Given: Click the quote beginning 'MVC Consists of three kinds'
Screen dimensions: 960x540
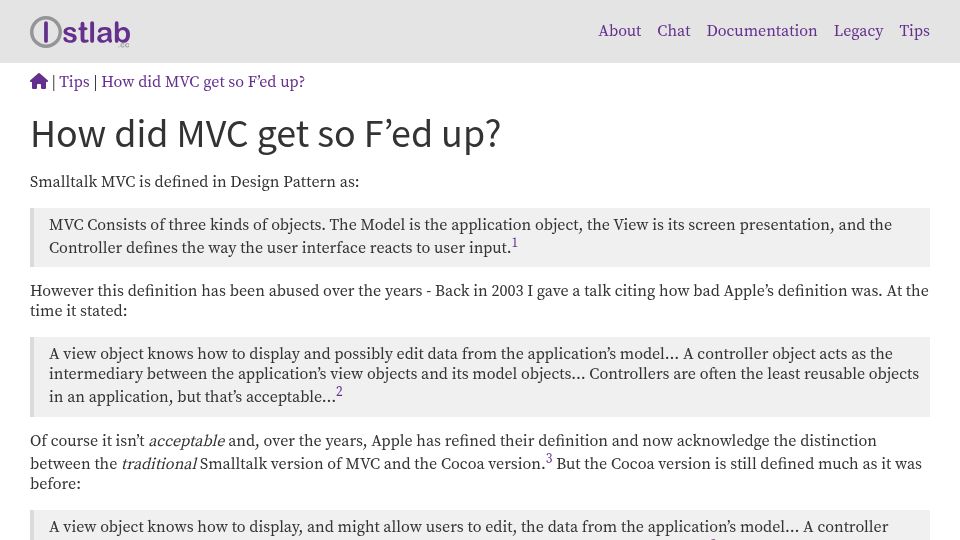Looking at the screenshot, I should coord(480,237).
